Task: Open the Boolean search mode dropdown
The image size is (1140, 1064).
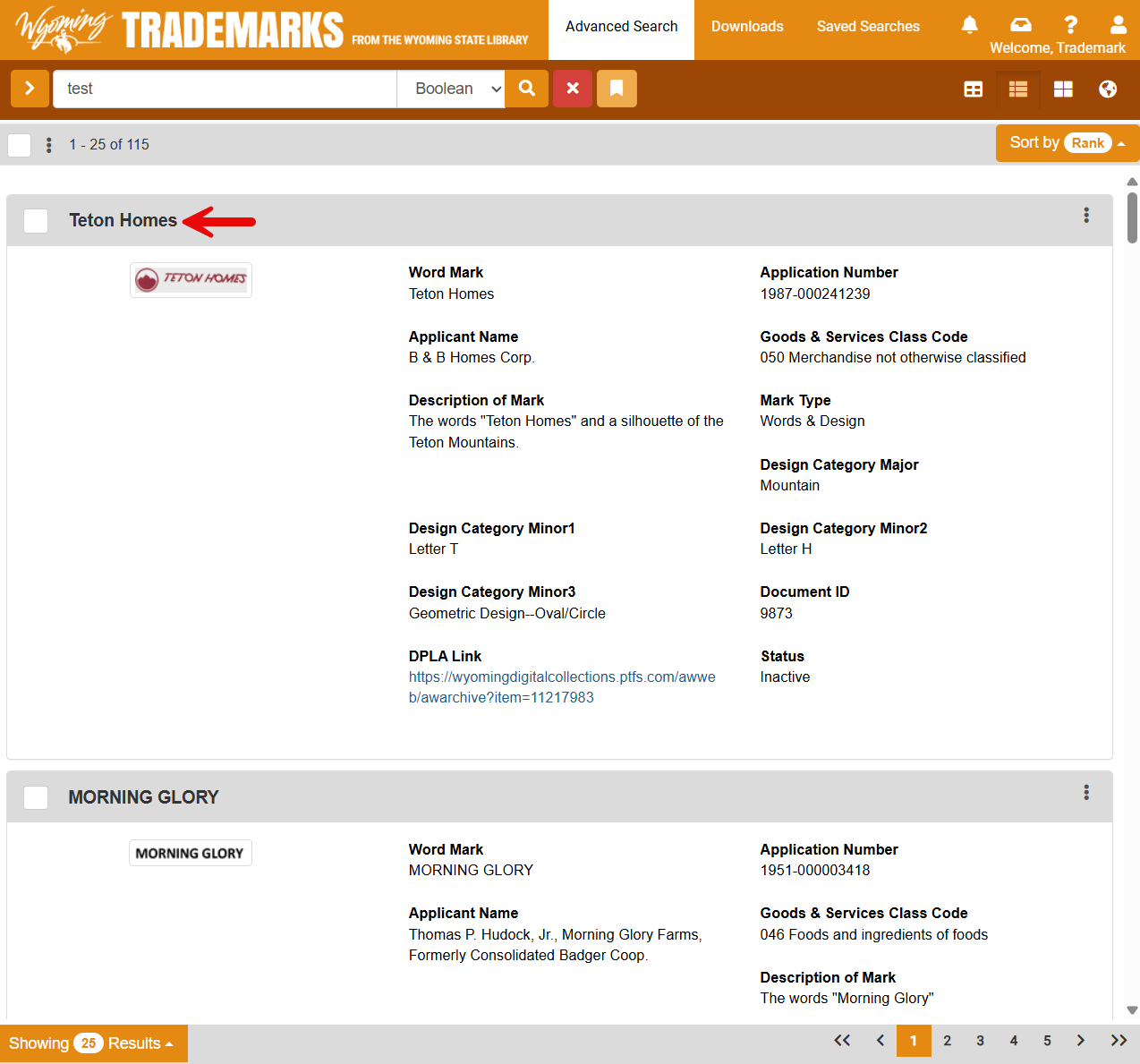Action: click(x=451, y=89)
